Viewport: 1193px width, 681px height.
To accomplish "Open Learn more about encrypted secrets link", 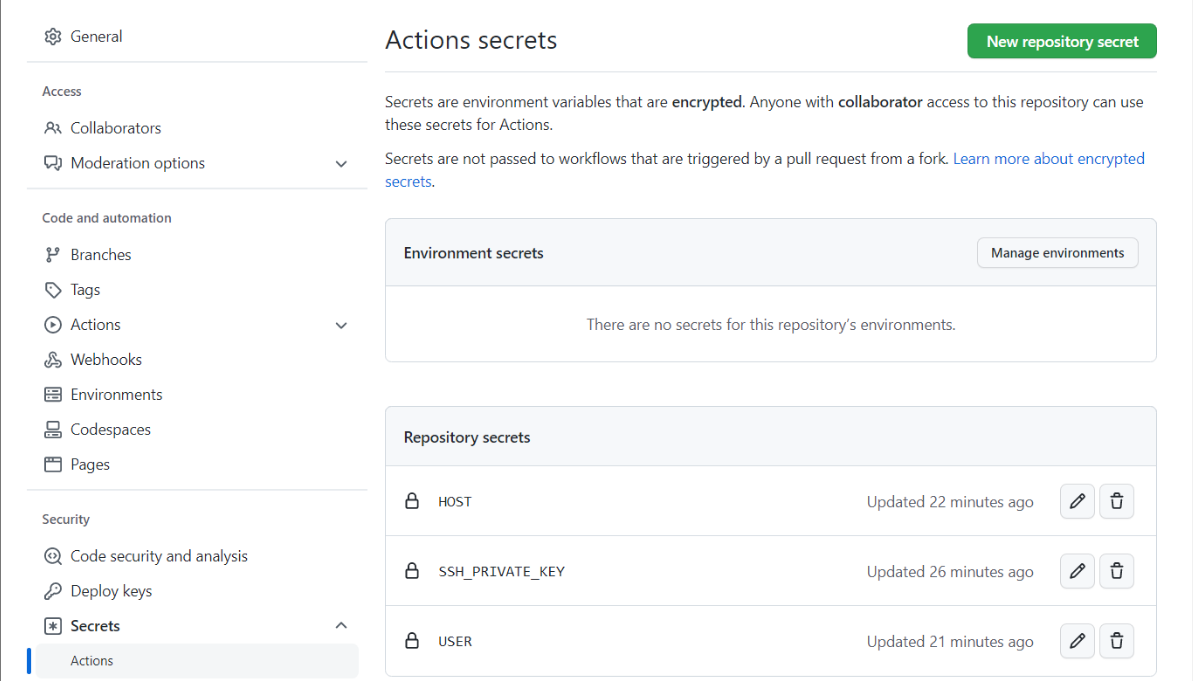I will click(1048, 159).
